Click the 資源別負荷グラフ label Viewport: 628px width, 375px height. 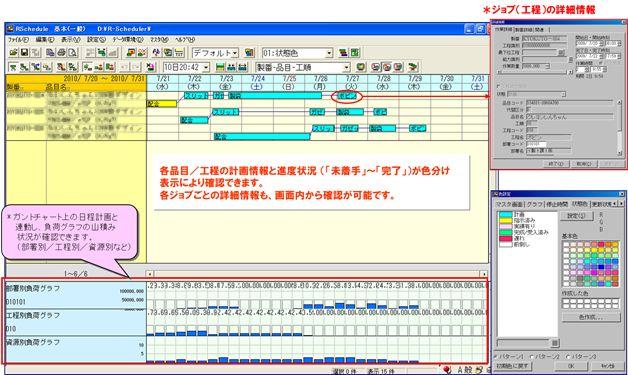(x=34, y=342)
